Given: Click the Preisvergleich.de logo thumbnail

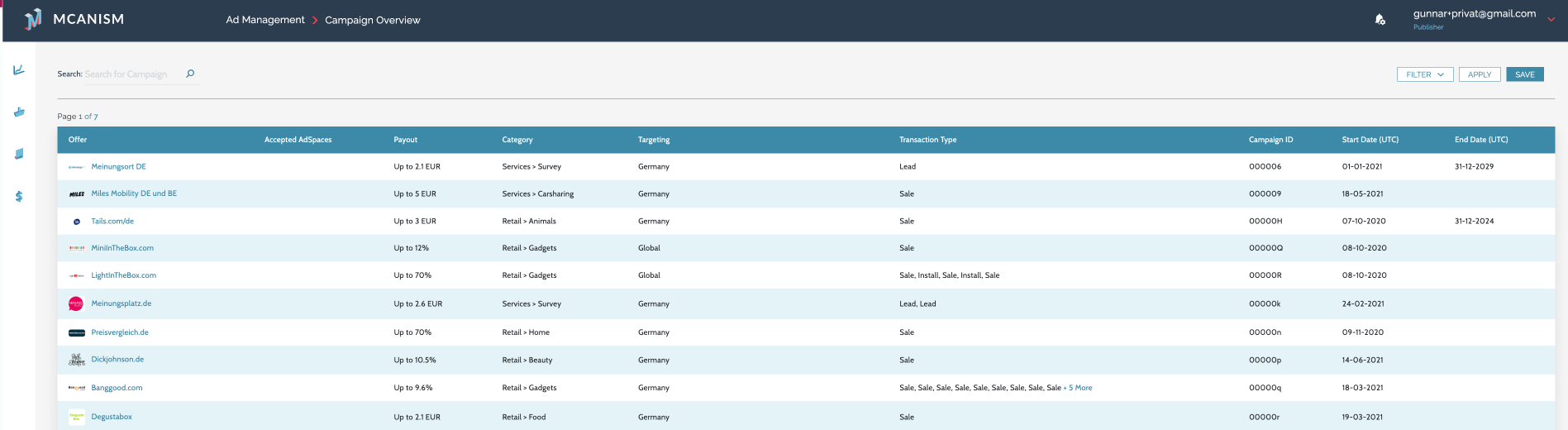Looking at the screenshot, I should tap(76, 332).
